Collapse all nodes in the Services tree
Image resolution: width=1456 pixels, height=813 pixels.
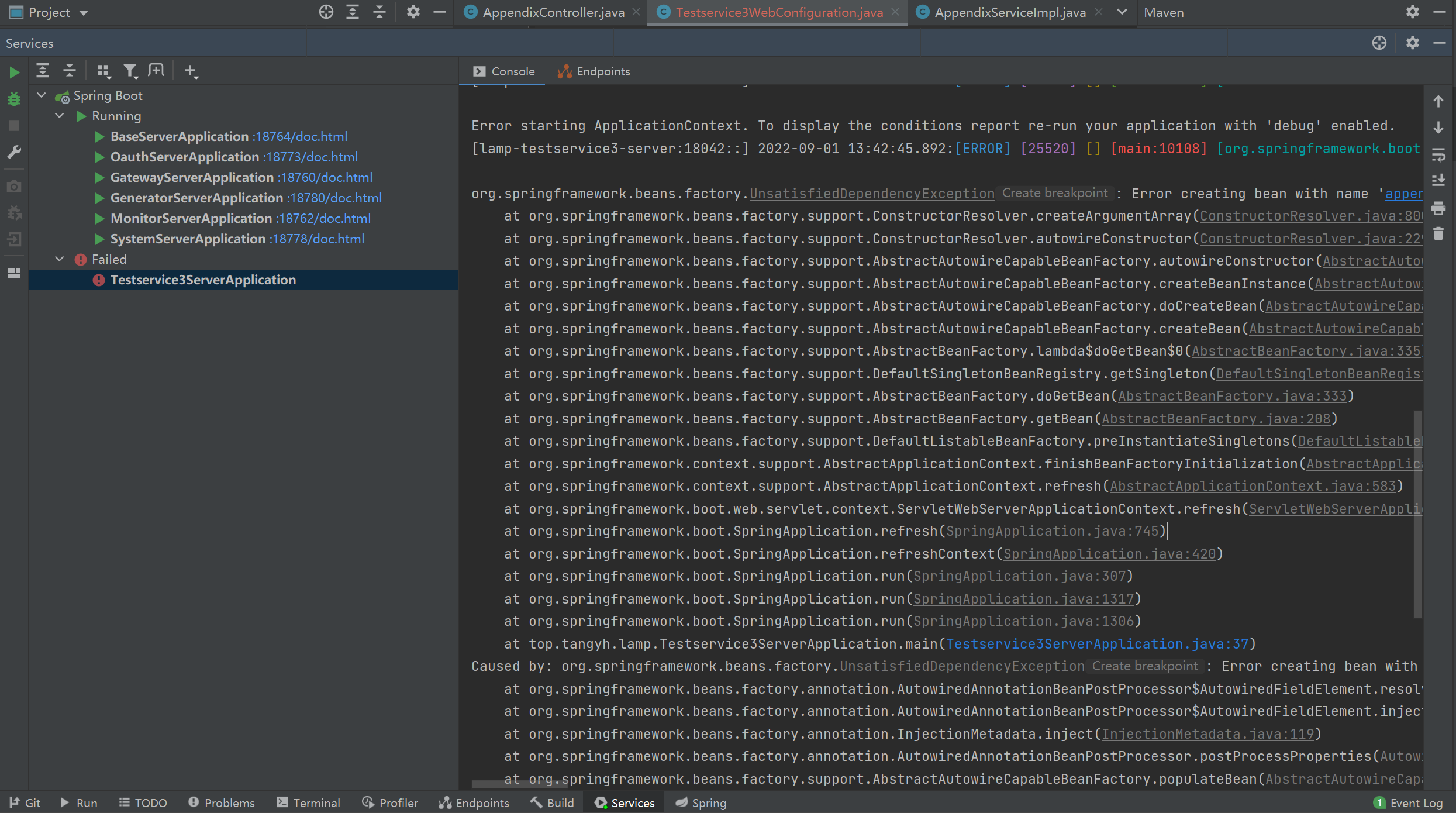click(69, 70)
